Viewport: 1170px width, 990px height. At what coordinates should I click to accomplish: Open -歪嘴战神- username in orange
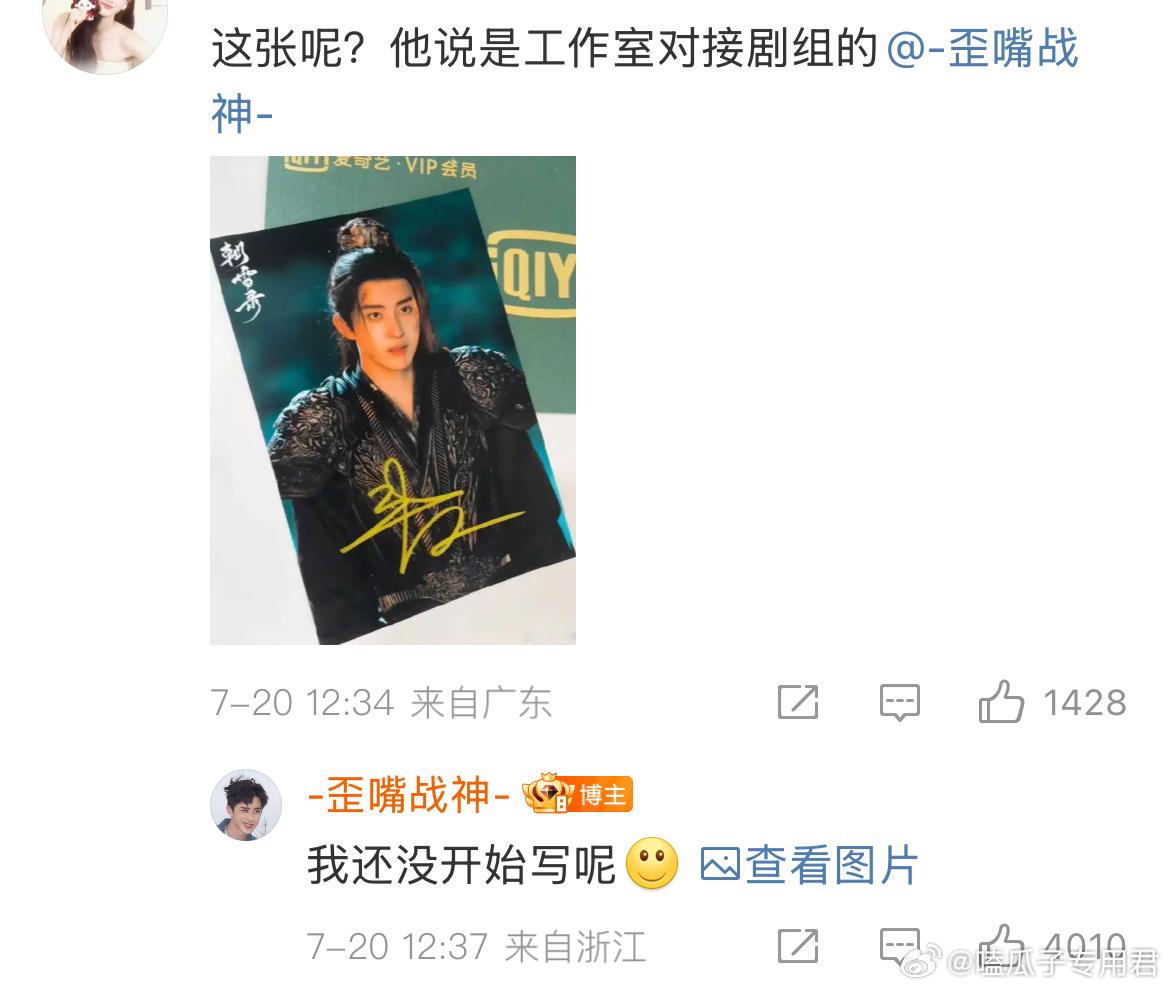409,795
